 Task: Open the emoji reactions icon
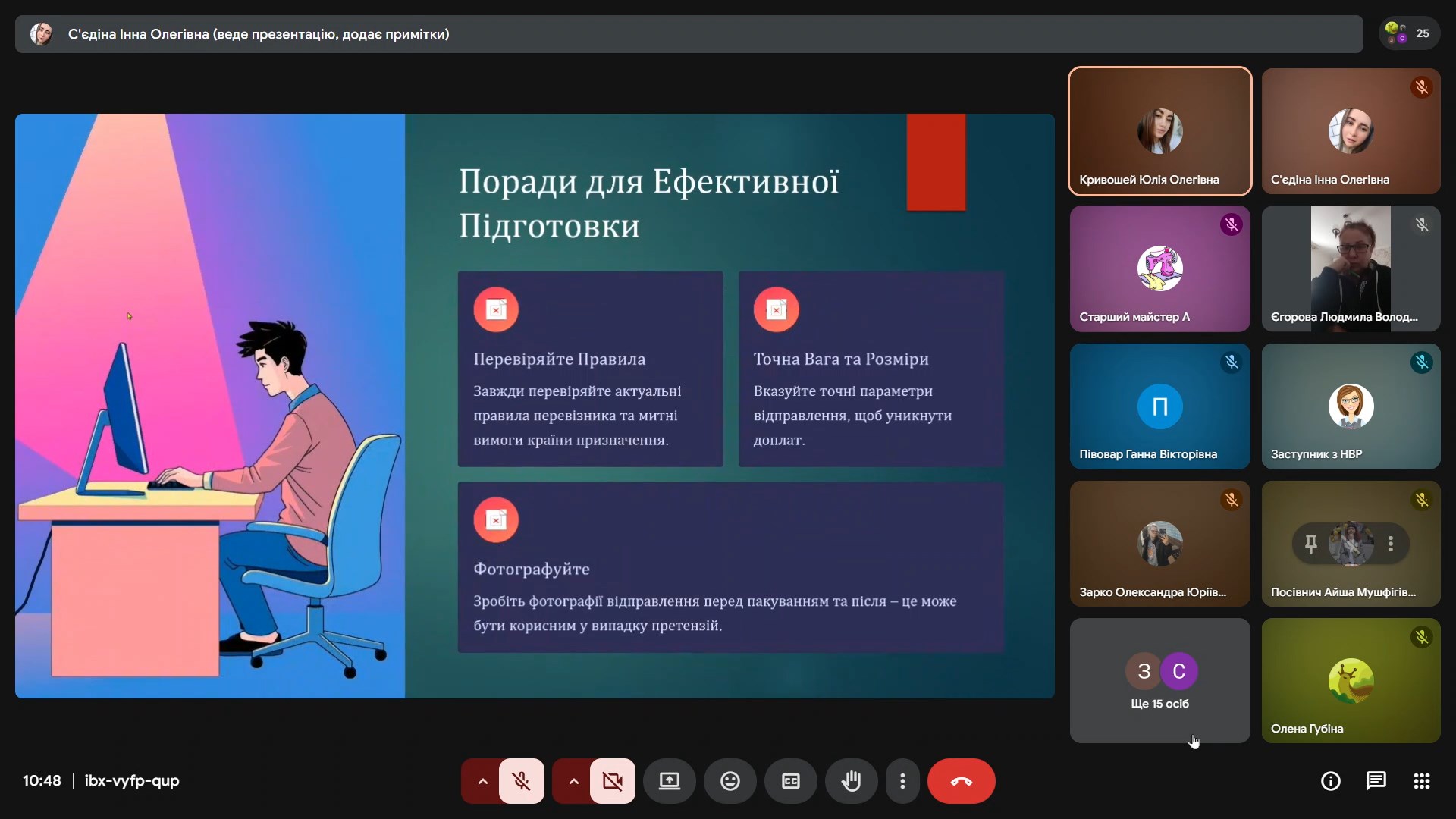pos(730,781)
